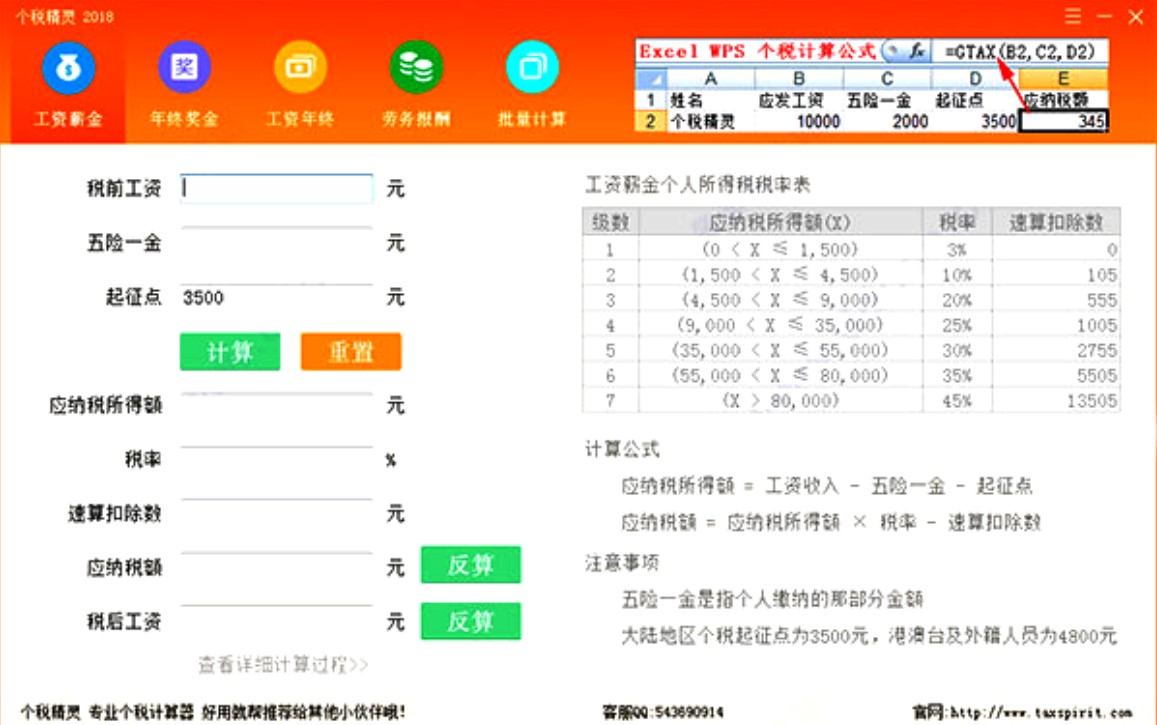
Task: Select the 20% rate cell in tax table
Action: coord(957,300)
